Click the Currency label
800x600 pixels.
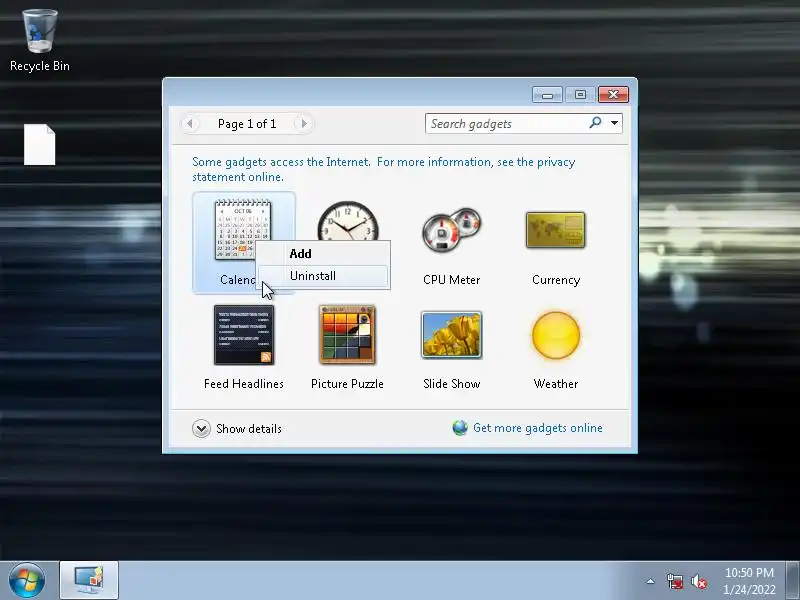click(x=556, y=280)
